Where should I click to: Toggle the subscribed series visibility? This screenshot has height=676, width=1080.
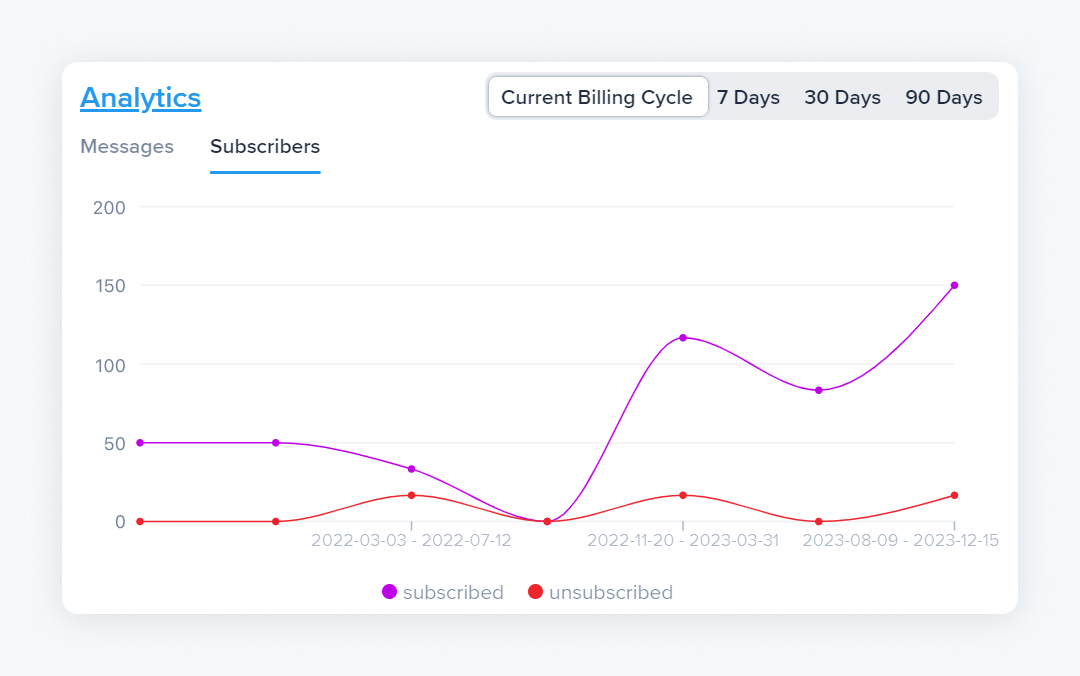(x=443, y=591)
